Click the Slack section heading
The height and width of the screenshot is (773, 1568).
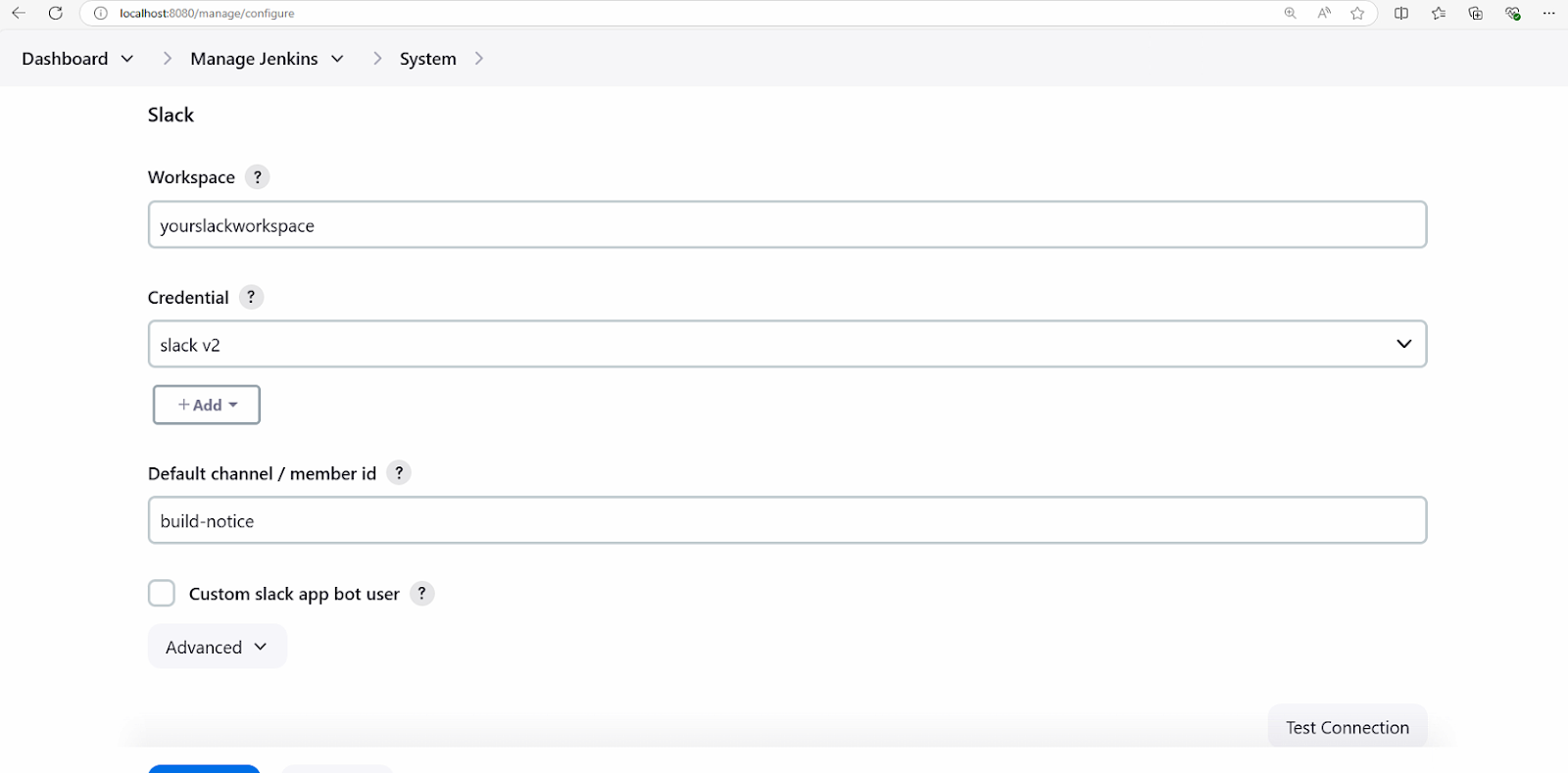171,115
